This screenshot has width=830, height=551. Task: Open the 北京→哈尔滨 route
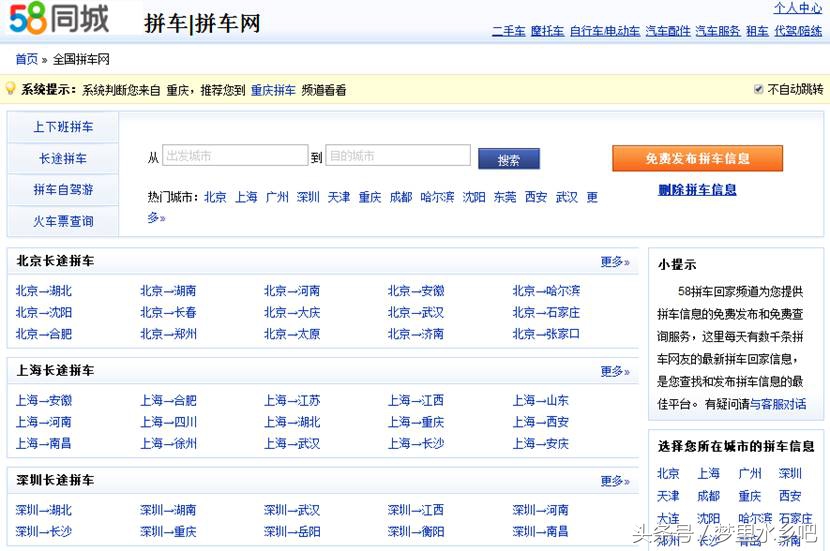[x=546, y=291]
